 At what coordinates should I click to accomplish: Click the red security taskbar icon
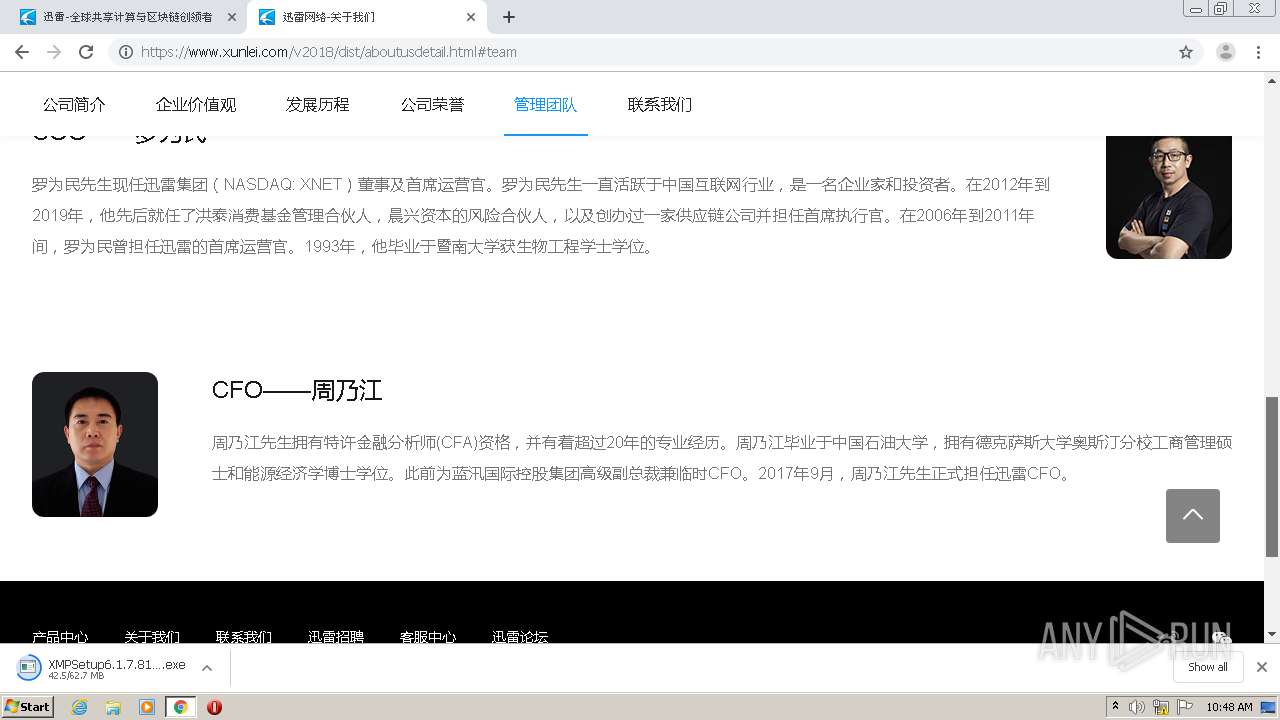(214, 707)
